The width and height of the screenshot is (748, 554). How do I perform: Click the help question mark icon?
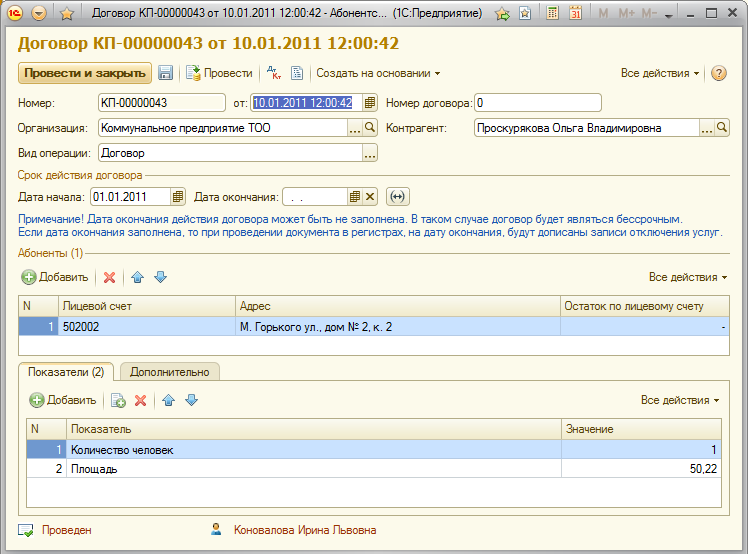click(718, 73)
